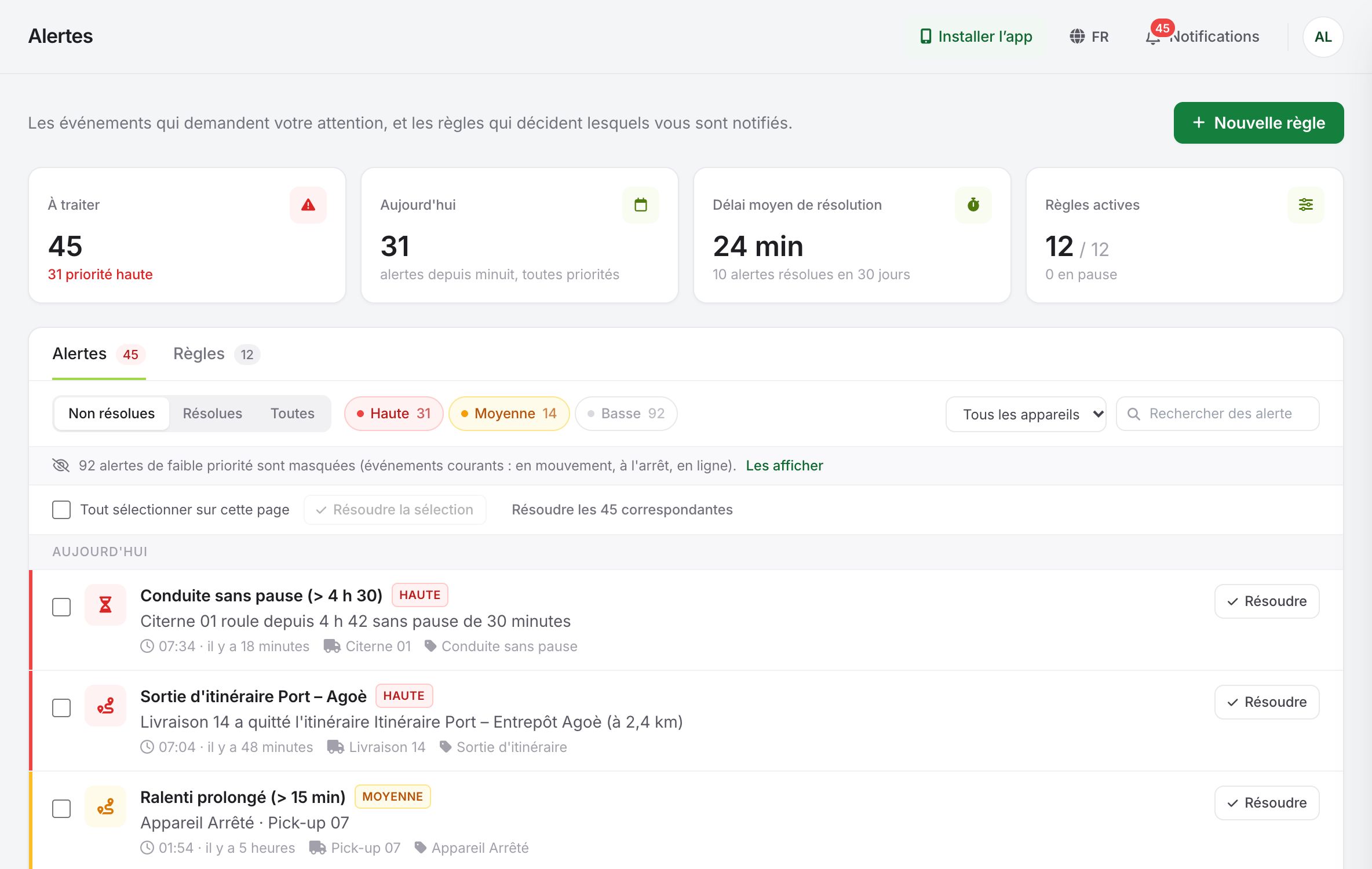Image resolution: width=1372 pixels, height=869 pixels.
Task: Focus the Rechercher des alertes search field
Action: [1218, 414]
